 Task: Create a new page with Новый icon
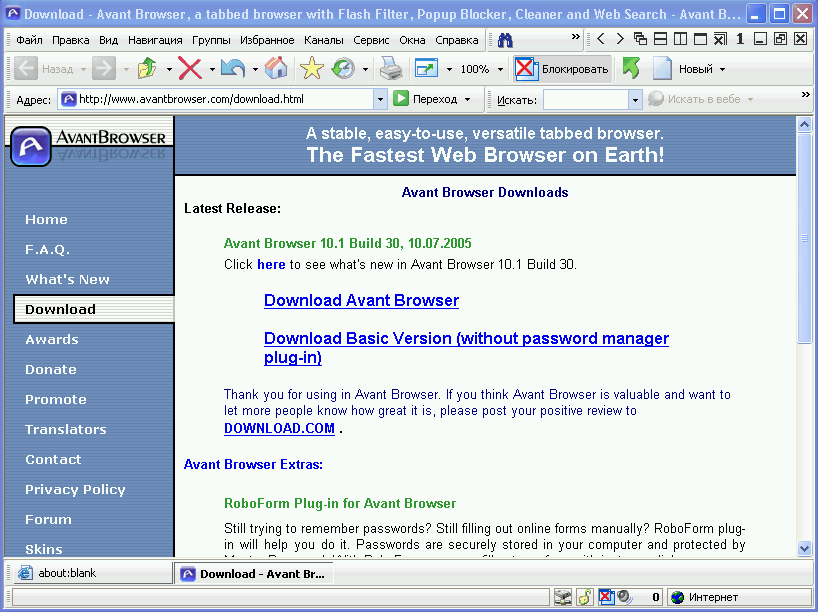(662, 69)
